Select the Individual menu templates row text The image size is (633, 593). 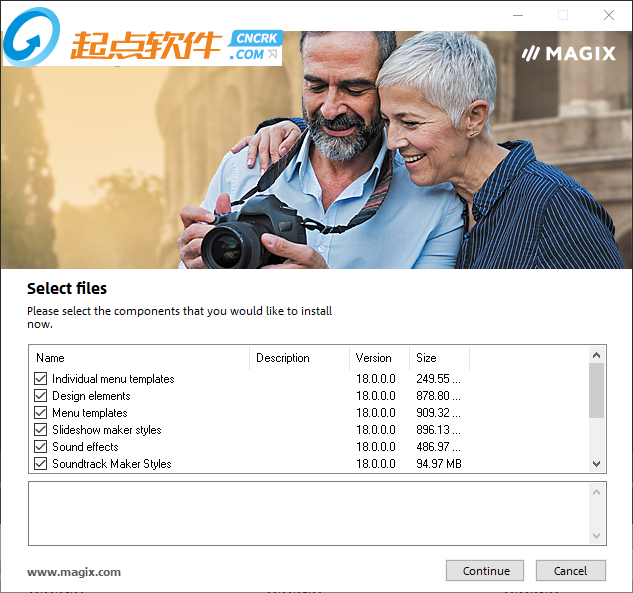tap(113, 379)
